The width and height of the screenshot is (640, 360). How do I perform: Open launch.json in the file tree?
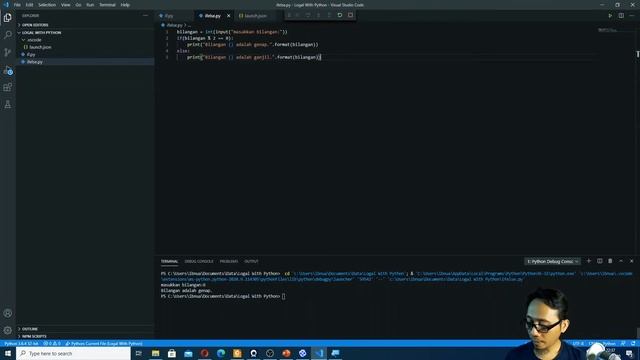(x=85, y=47)
